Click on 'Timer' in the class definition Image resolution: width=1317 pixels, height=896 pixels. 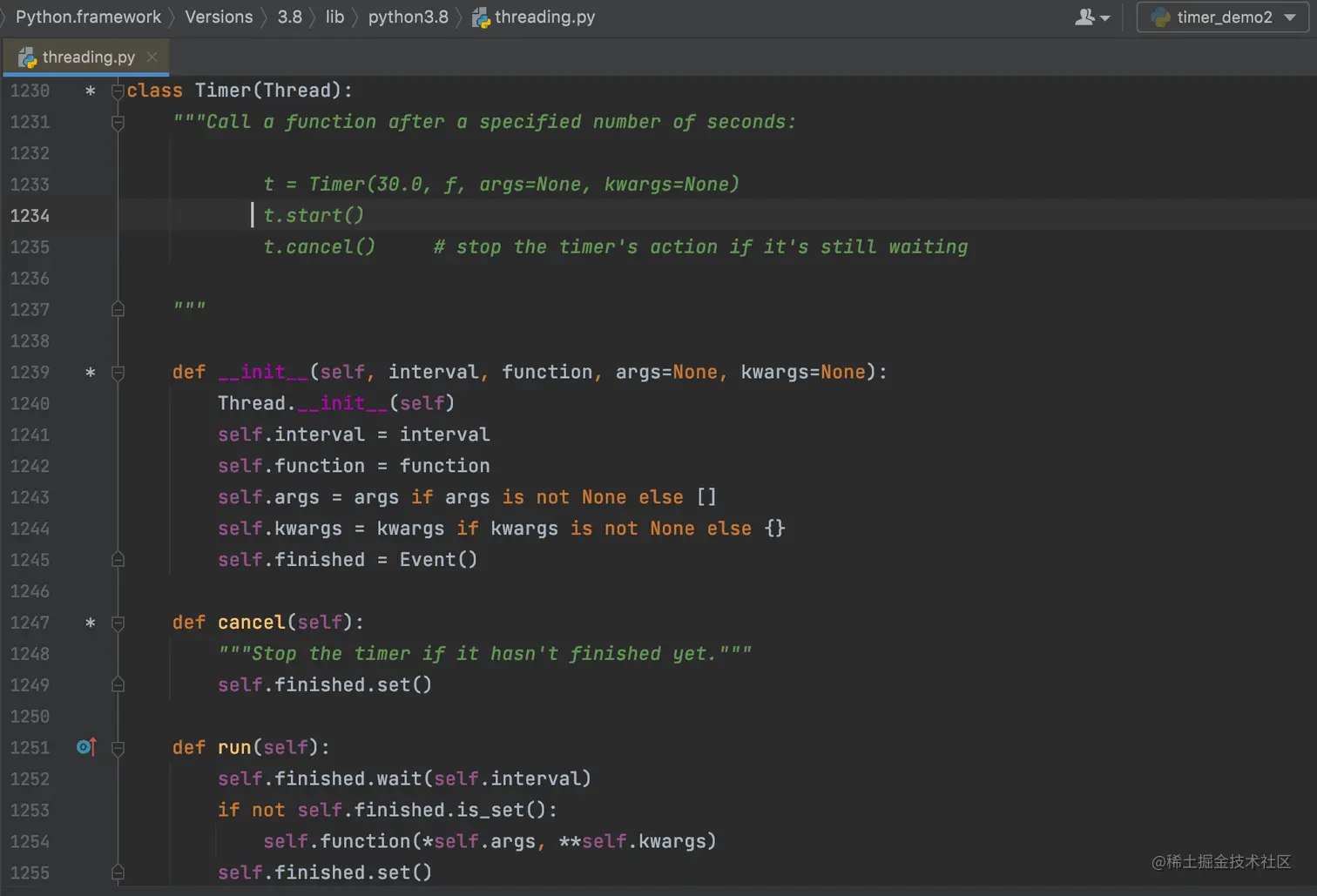(223, 91)
